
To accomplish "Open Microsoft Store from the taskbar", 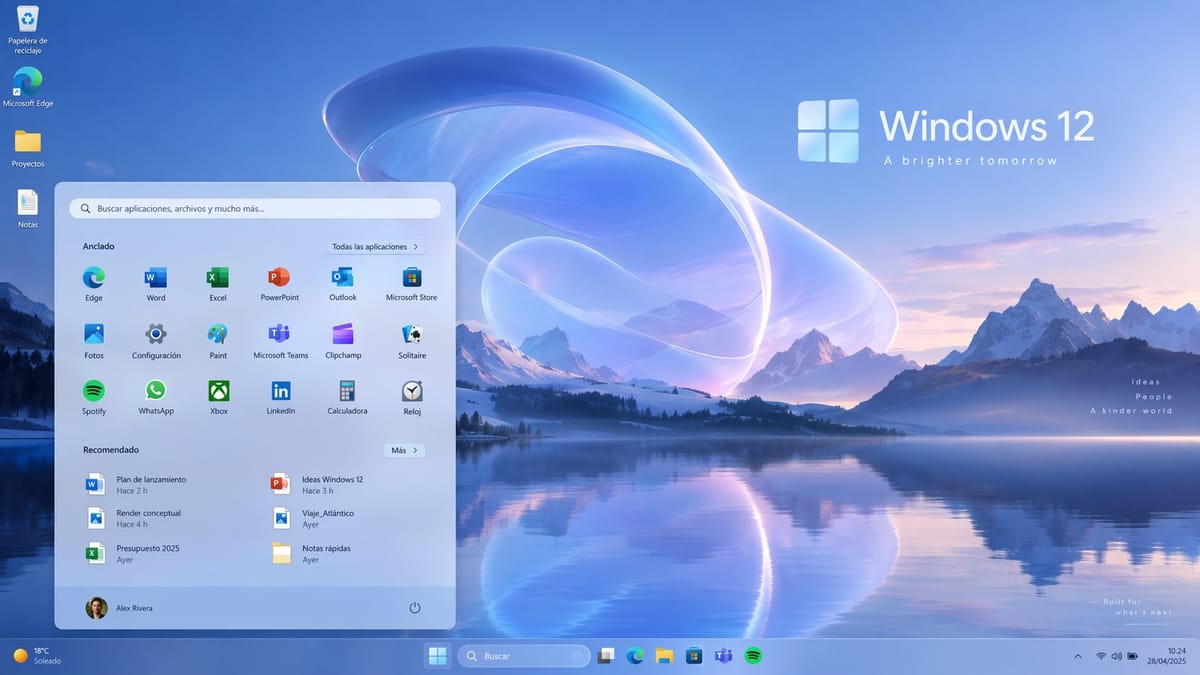I will [694, 656].
